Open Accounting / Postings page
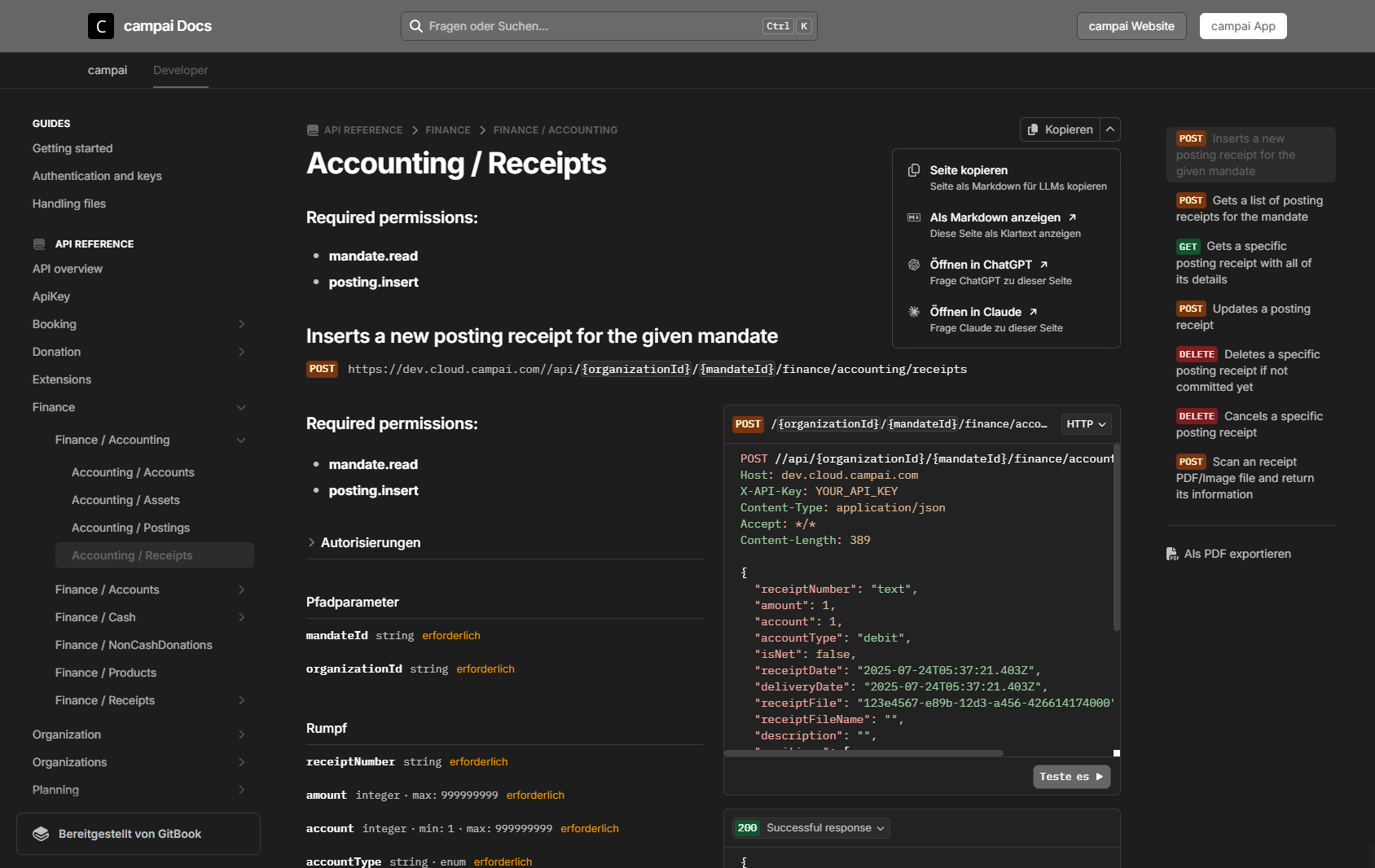The height and width of the screenshot is (868, 1375). point(130,528)
